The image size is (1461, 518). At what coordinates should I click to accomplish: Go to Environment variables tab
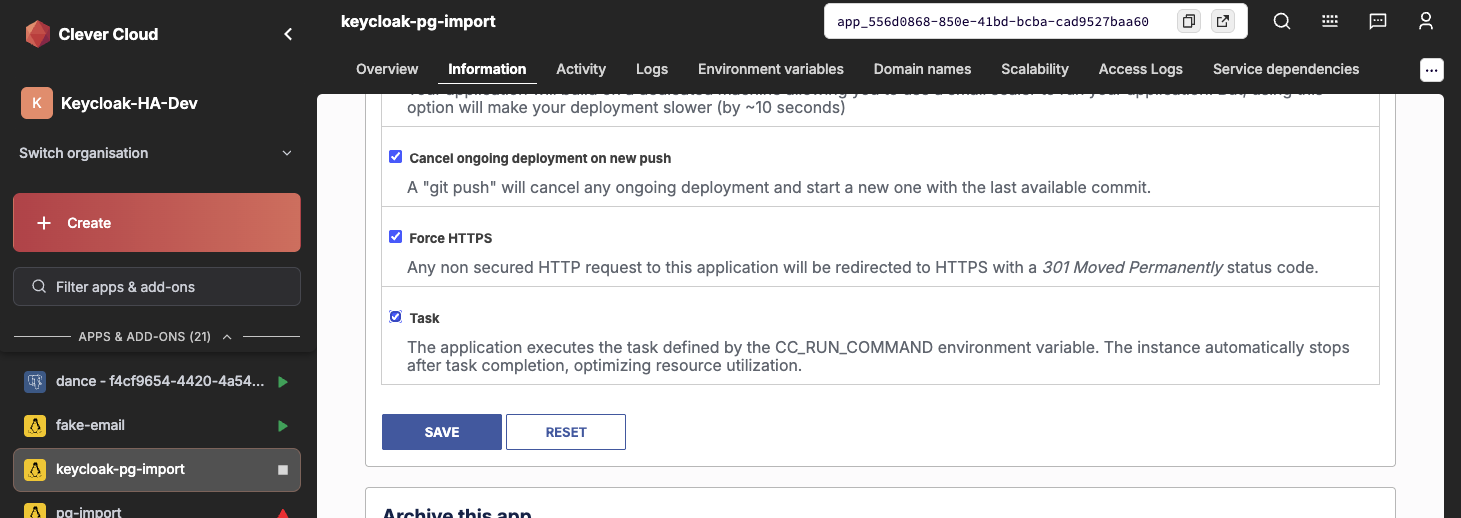coord(771,69)
